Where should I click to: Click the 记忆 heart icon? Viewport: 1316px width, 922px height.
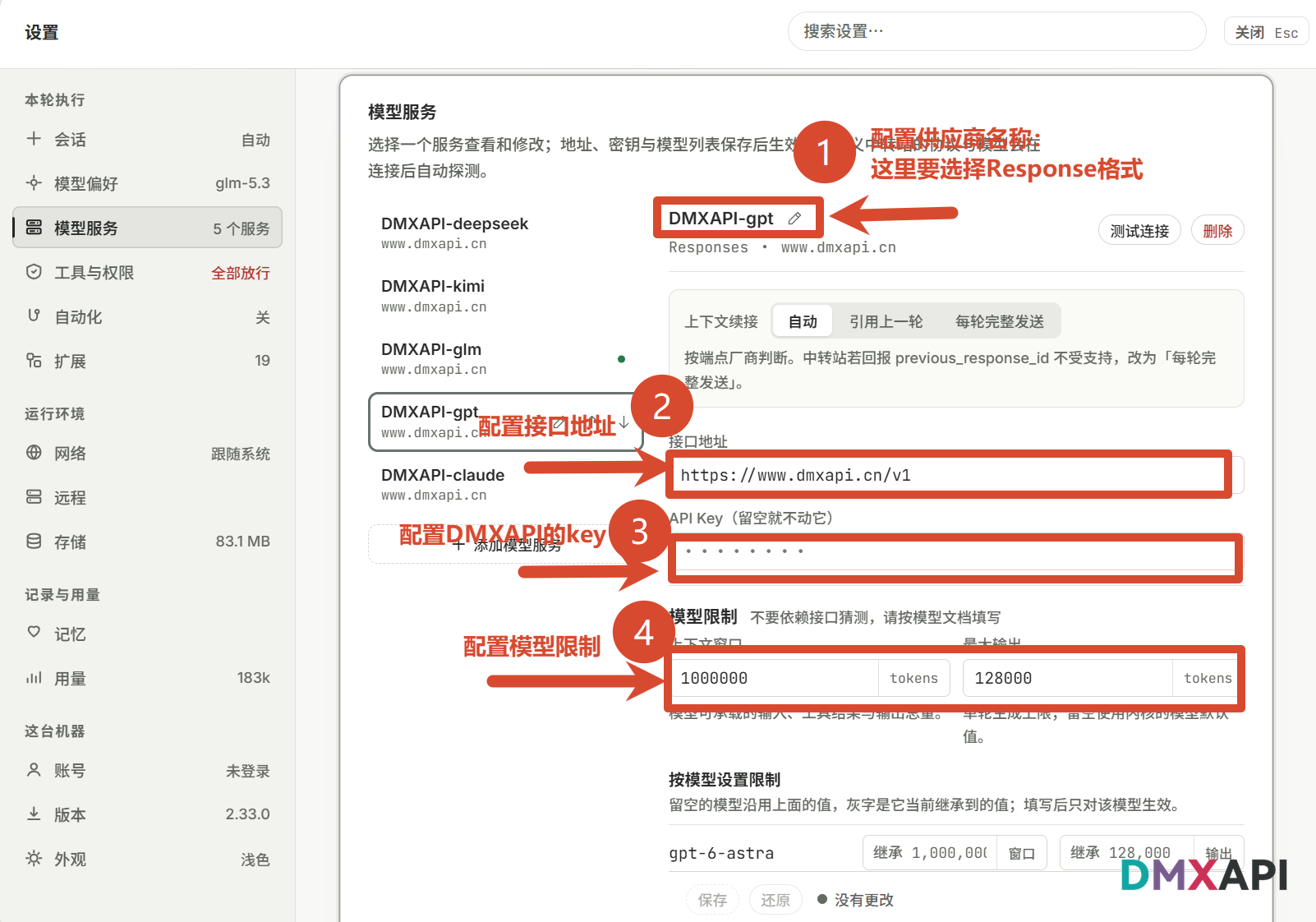34,633
